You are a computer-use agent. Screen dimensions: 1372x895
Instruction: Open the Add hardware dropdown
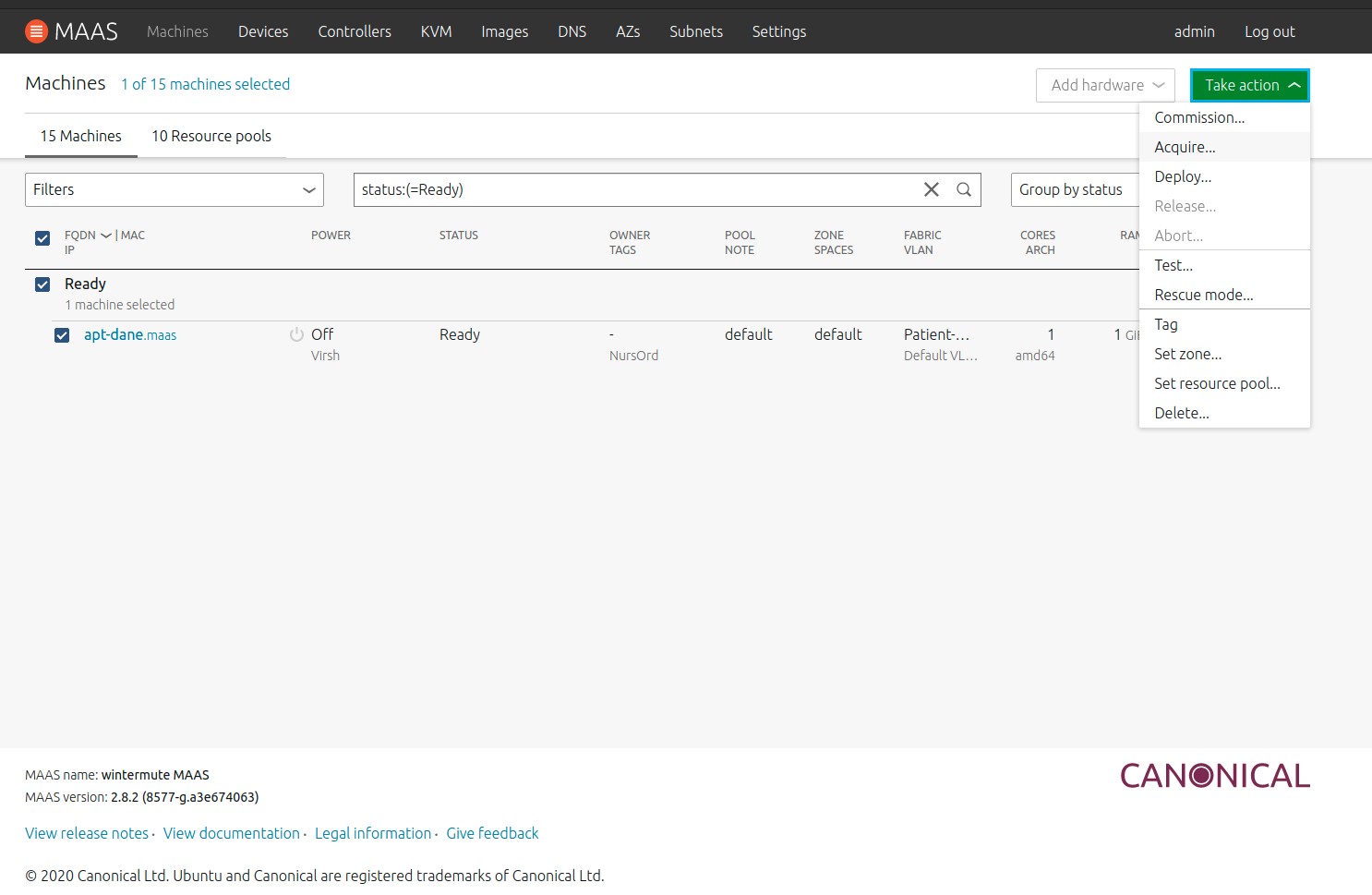click(1105, 85)
